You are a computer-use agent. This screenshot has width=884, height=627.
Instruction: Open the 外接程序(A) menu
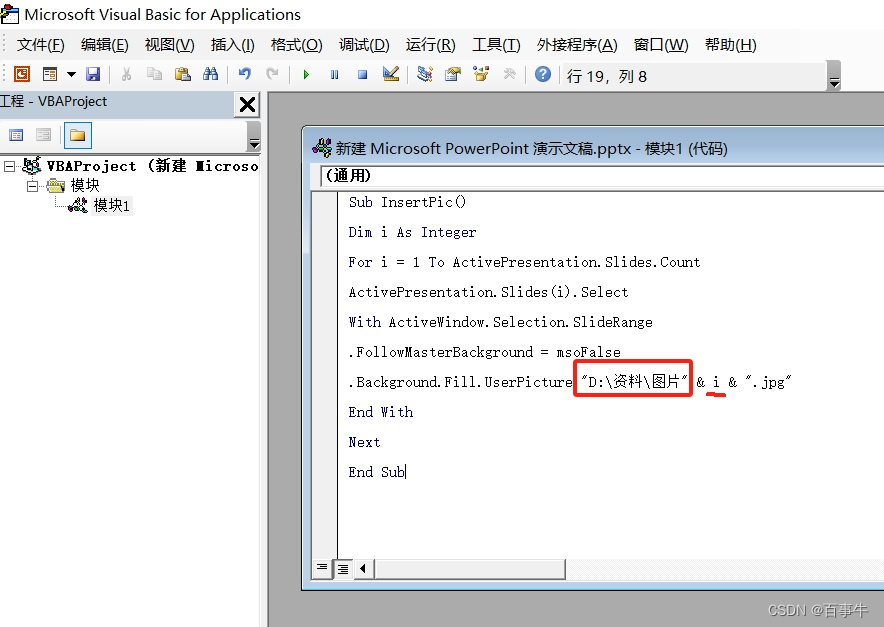pyautogui.click(x=577, y=45)
